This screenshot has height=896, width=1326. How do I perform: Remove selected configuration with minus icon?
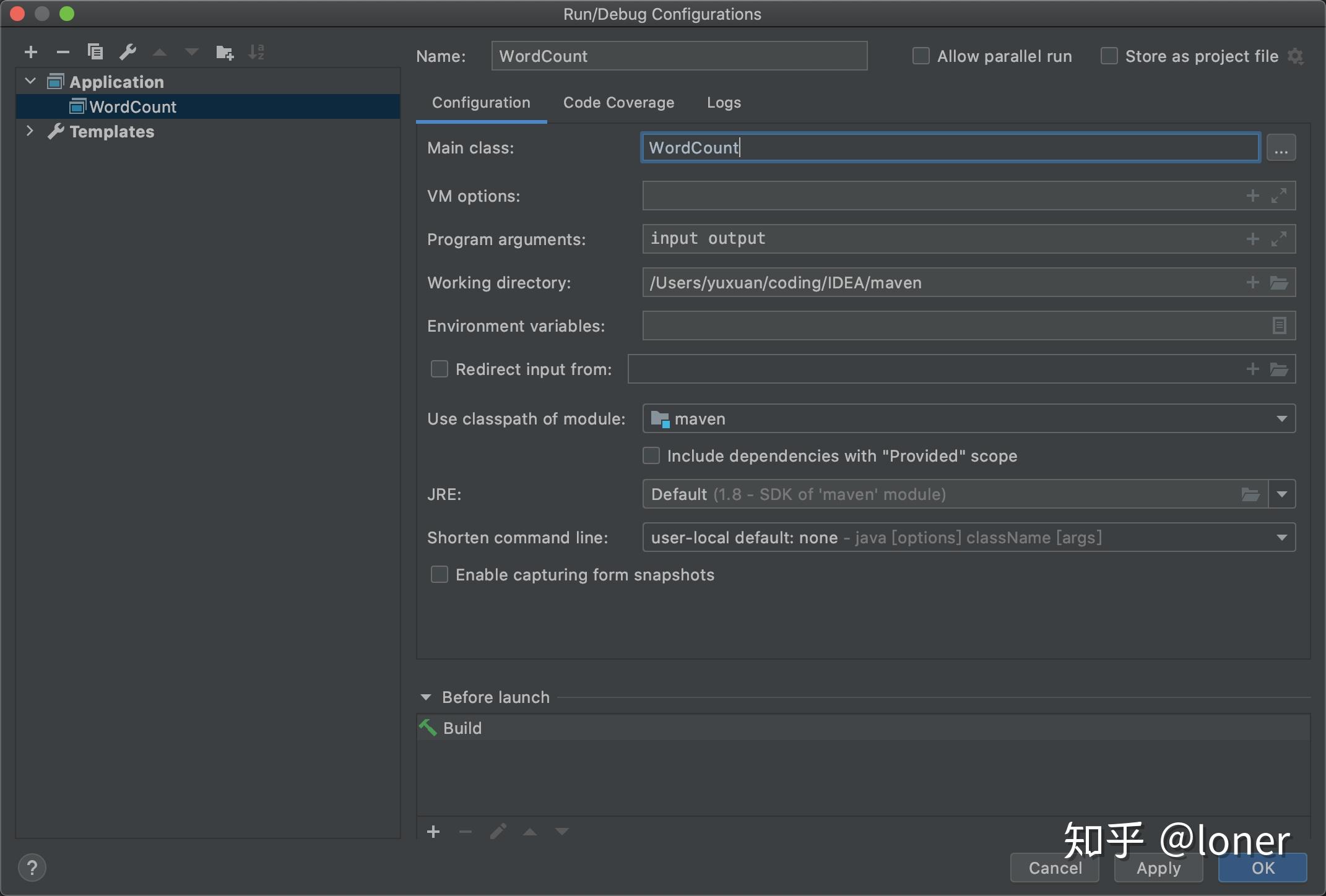click(x=63, y=52)
